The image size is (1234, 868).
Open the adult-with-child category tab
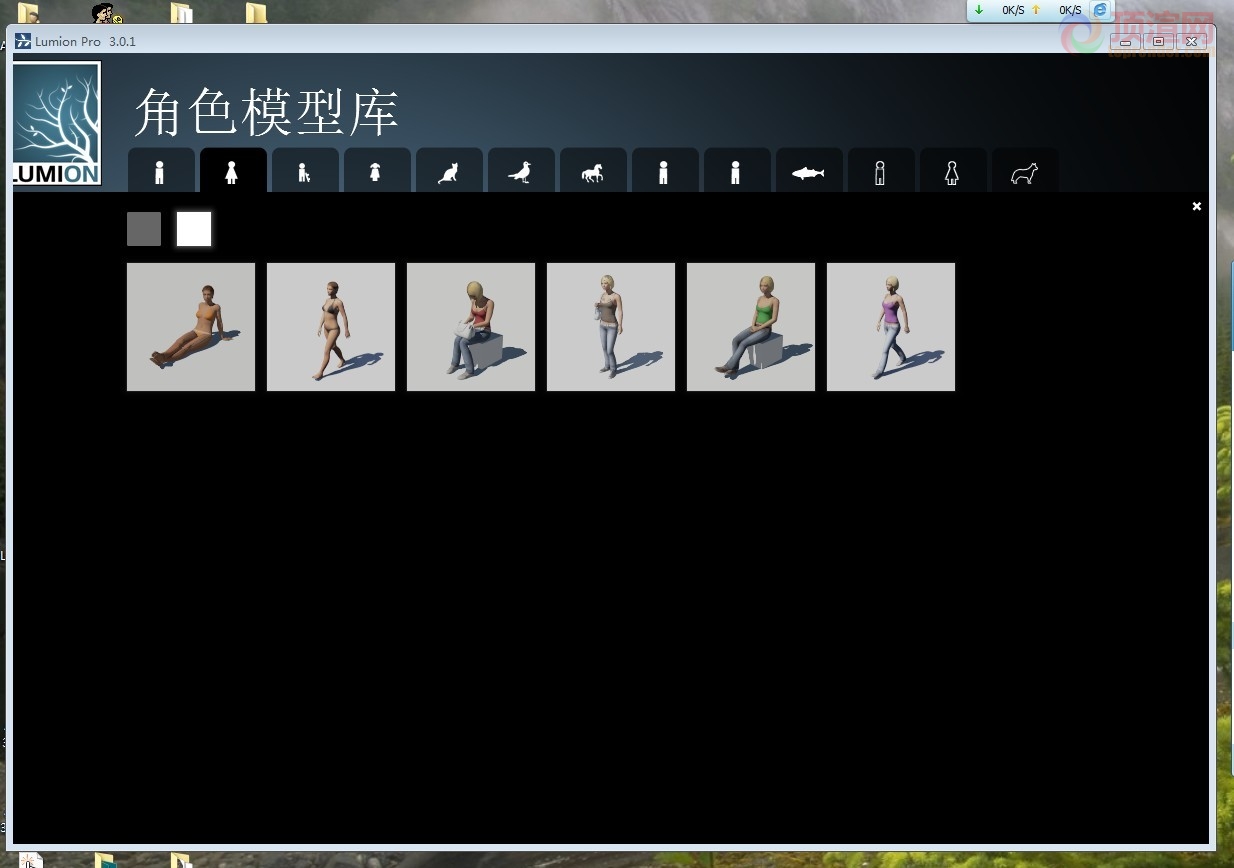tap(304, 171)
